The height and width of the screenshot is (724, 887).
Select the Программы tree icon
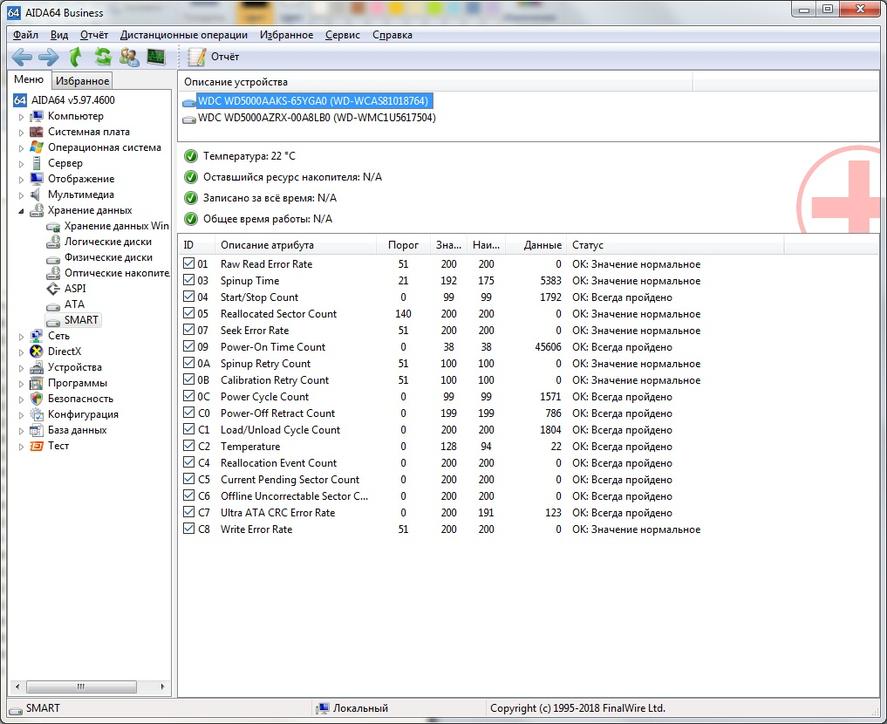[36, 383]
